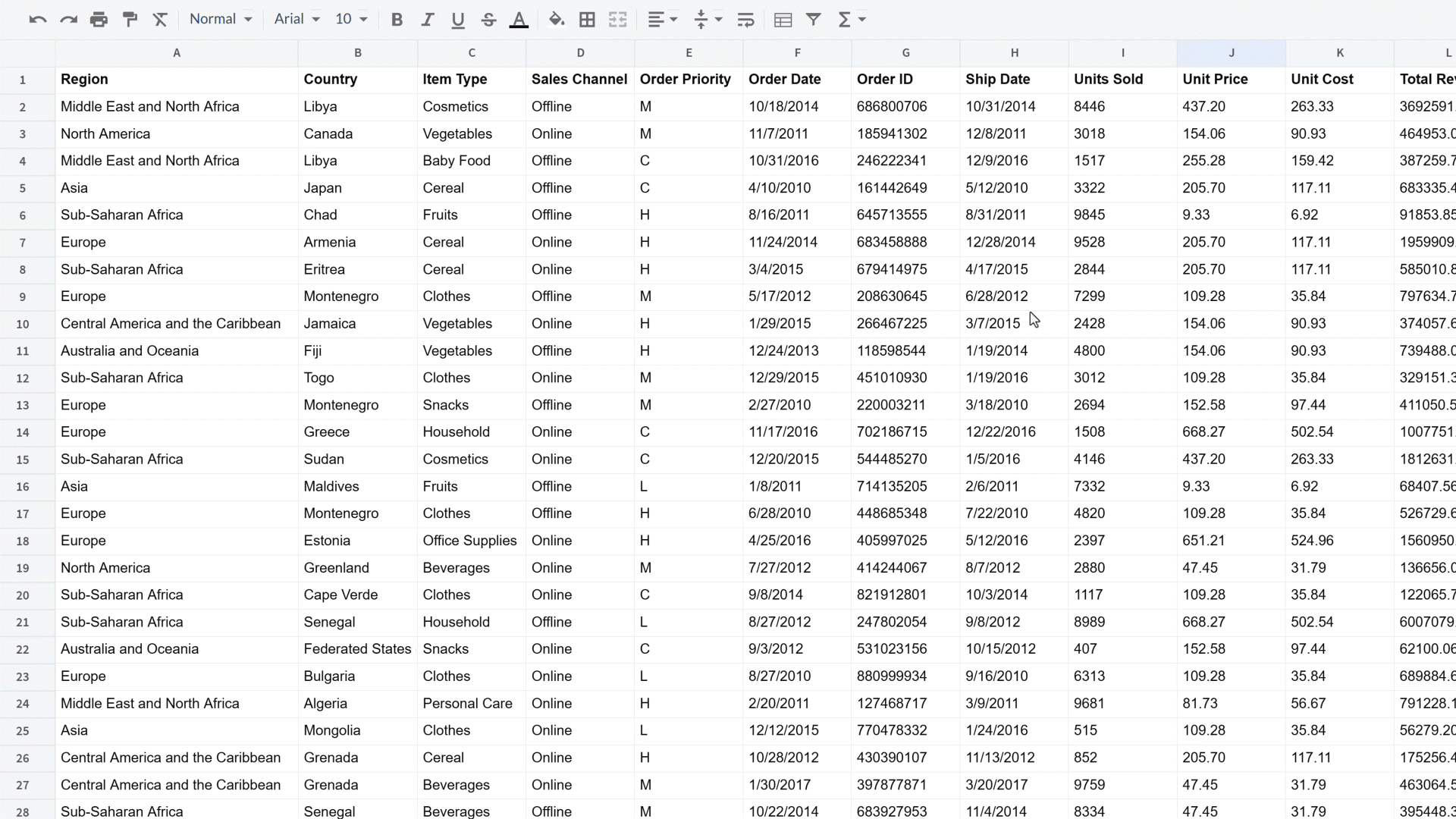The width and height of the screenshot is (1456, 819).
Task: Open the fill color bucket
Action: [x=557, y=20]
